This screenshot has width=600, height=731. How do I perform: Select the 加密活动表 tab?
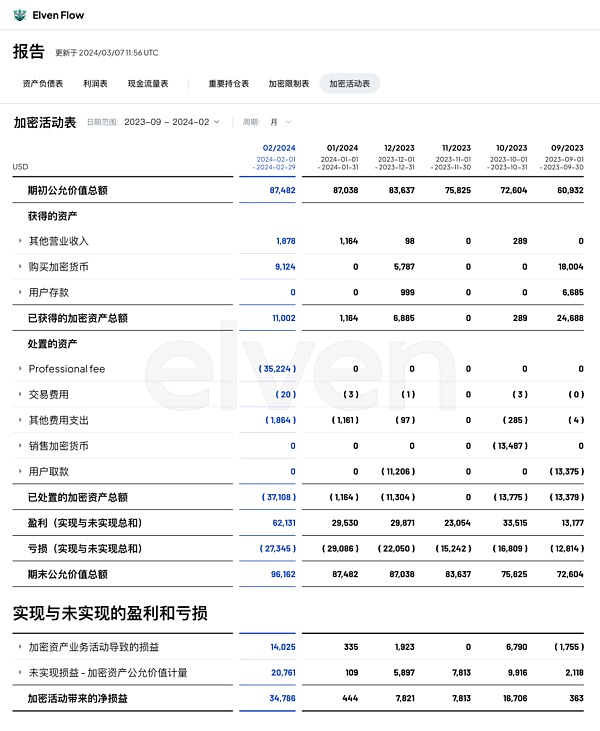coord(350,83)
